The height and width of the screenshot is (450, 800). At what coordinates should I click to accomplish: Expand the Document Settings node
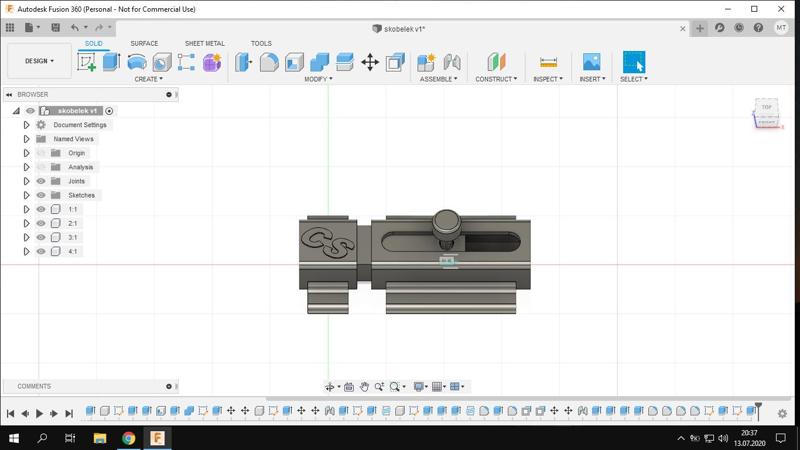tap(27, 125)
